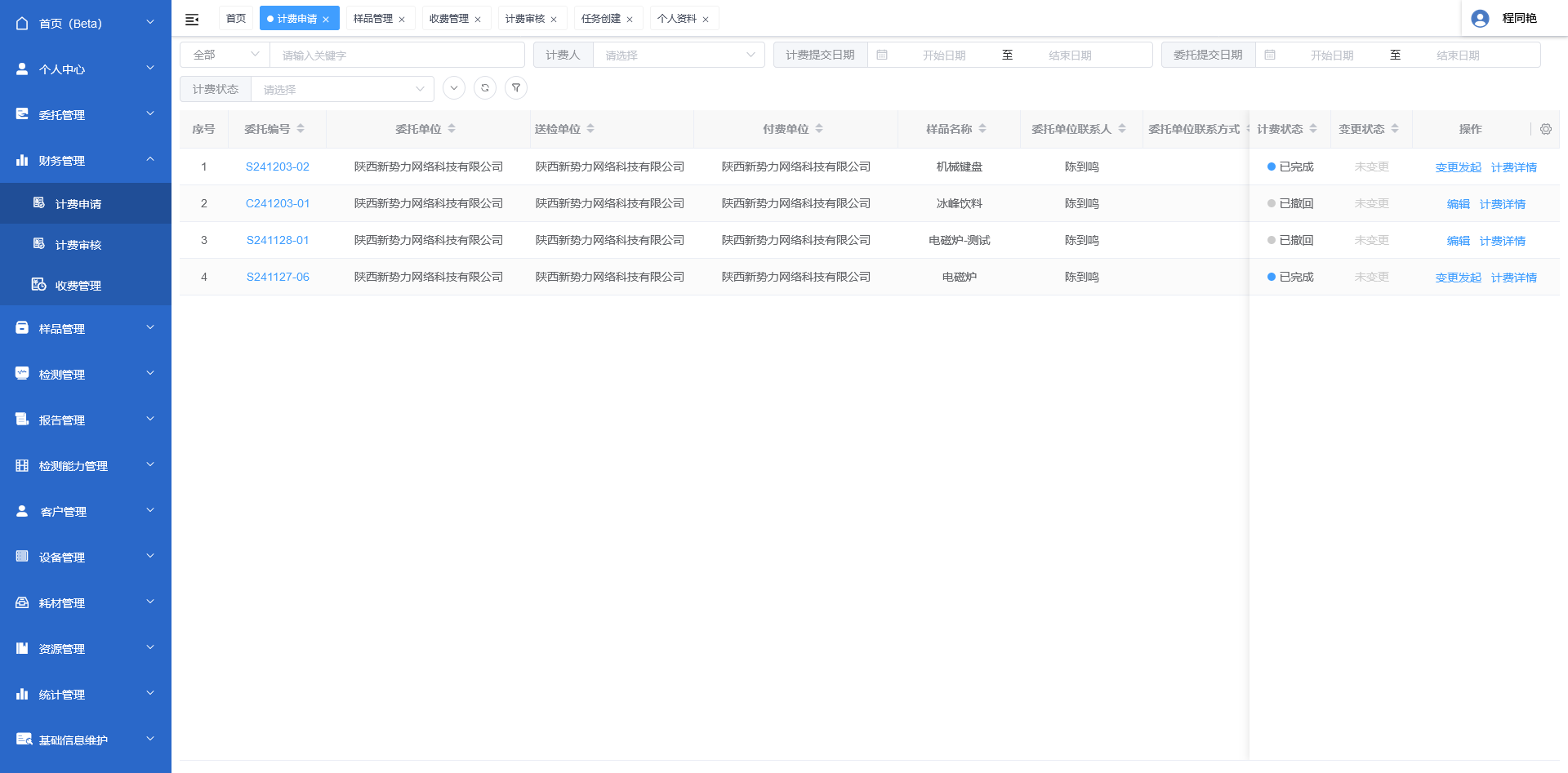The height and width of the screenshot is (773, 1568).
Task: Expand 委托管理 sidebar menu
Action: [86, 114]
